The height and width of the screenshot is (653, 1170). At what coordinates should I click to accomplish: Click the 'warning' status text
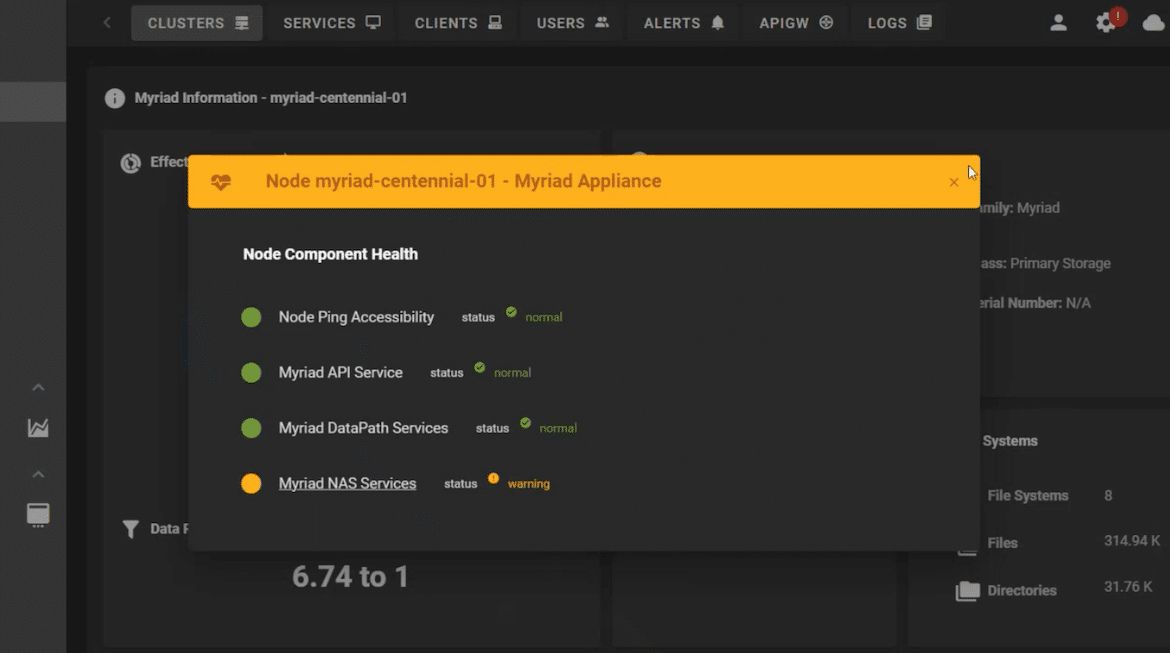(528, 484)
